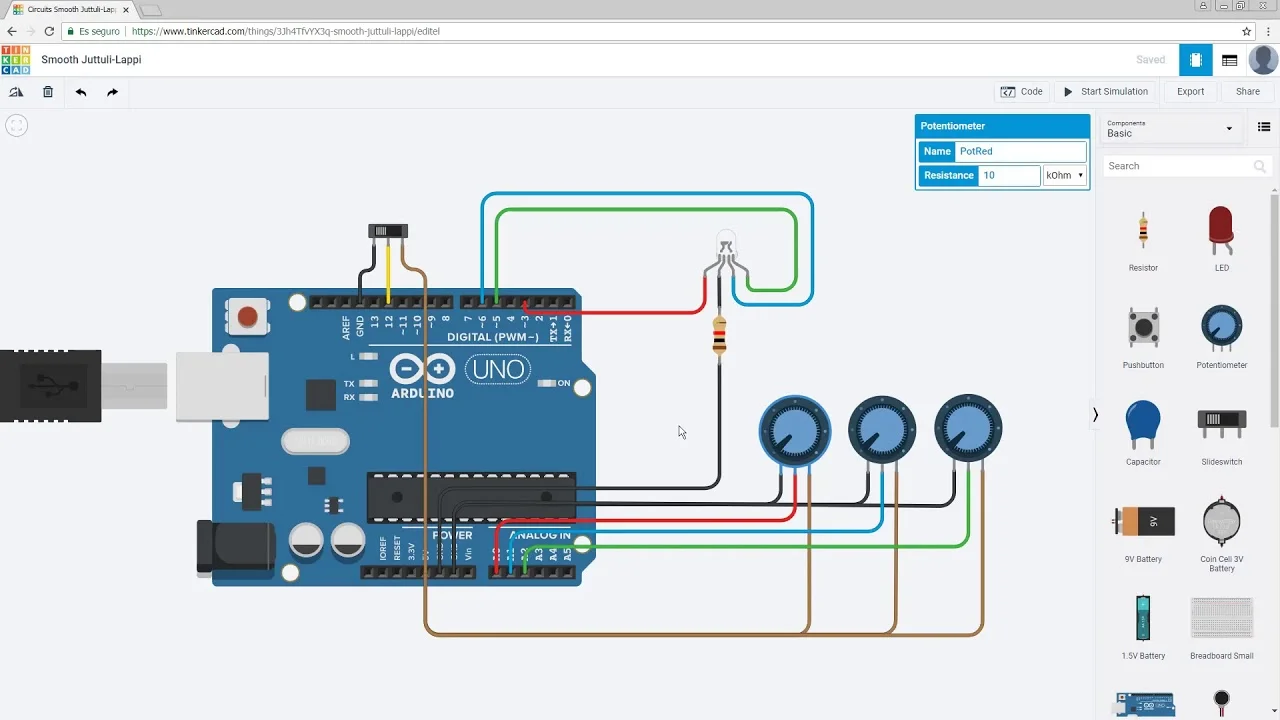Click the undo arrow icon
Viewport: 1280px width, 720px height.
tap(81, 92)
